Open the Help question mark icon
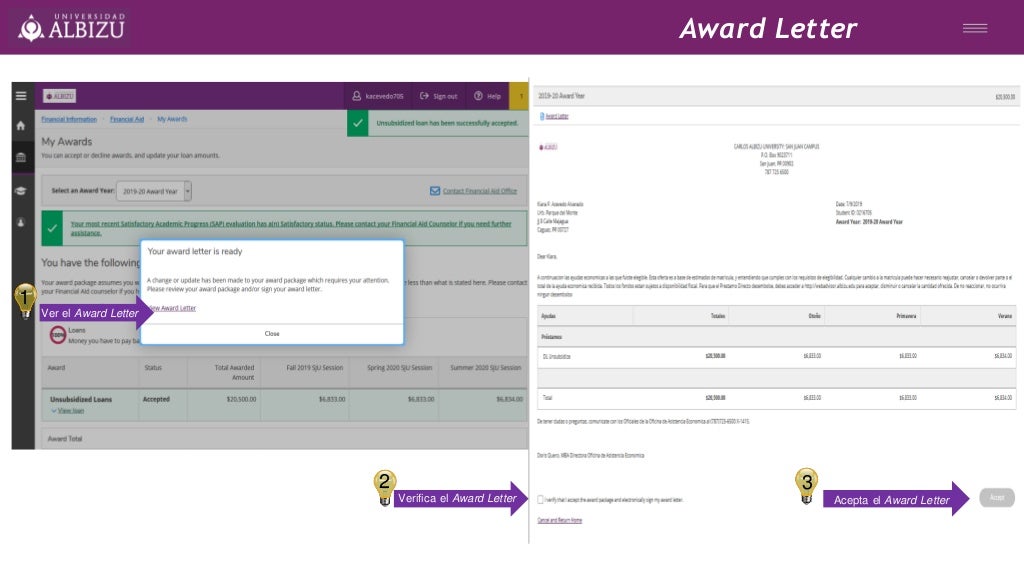The width and height of the screenshot is (1024, 577). point(478,96)
